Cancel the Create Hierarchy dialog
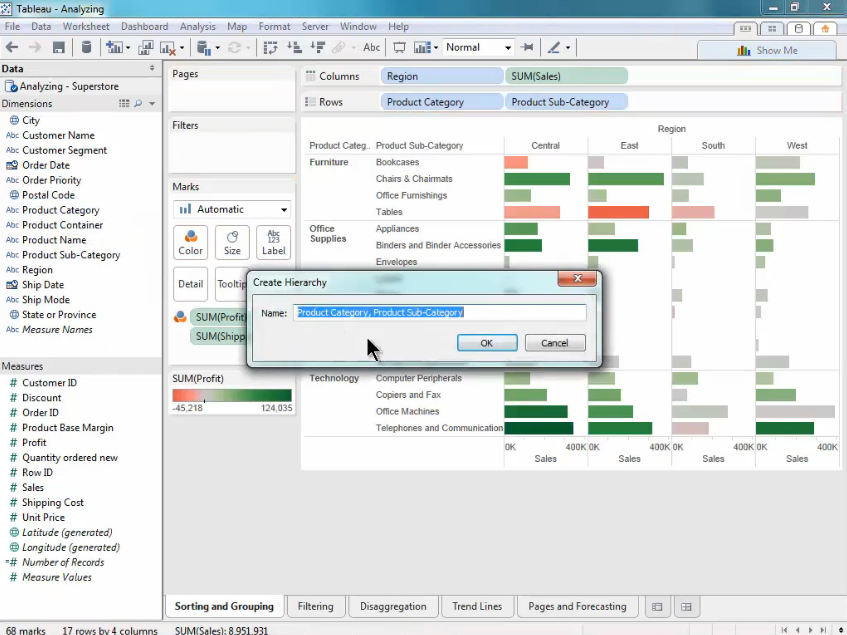847x635 pixels. pos(554,343)
